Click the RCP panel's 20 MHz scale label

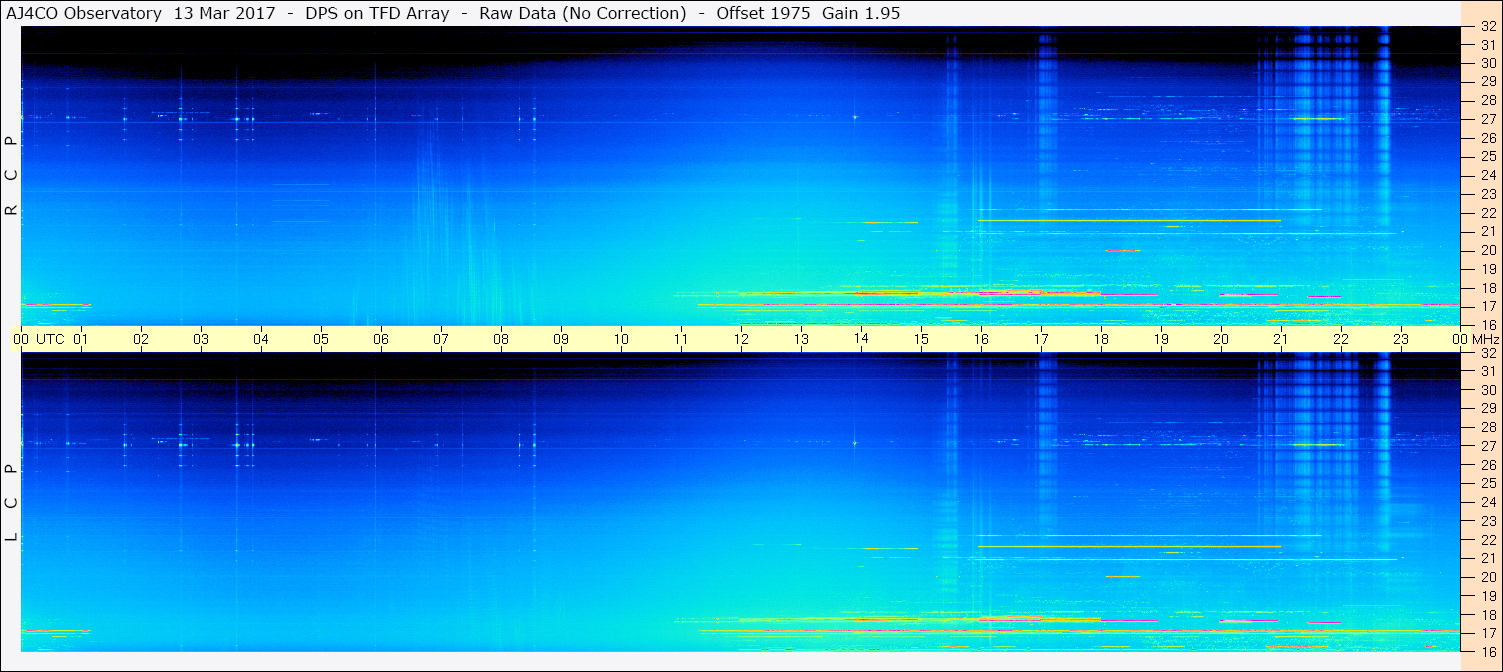pos(1488,250)
